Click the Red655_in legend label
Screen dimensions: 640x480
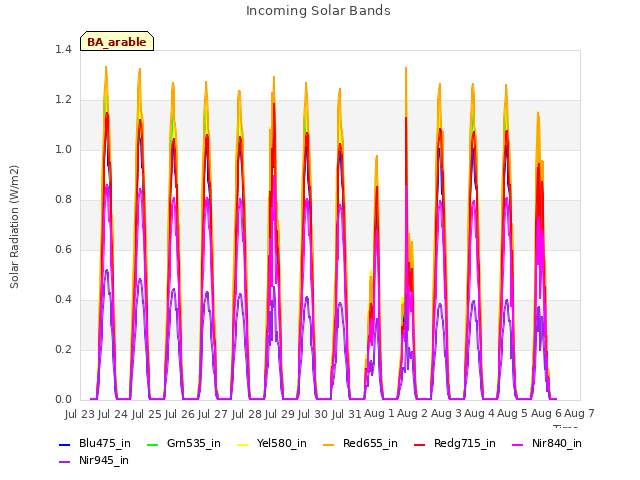pos(370,444)
